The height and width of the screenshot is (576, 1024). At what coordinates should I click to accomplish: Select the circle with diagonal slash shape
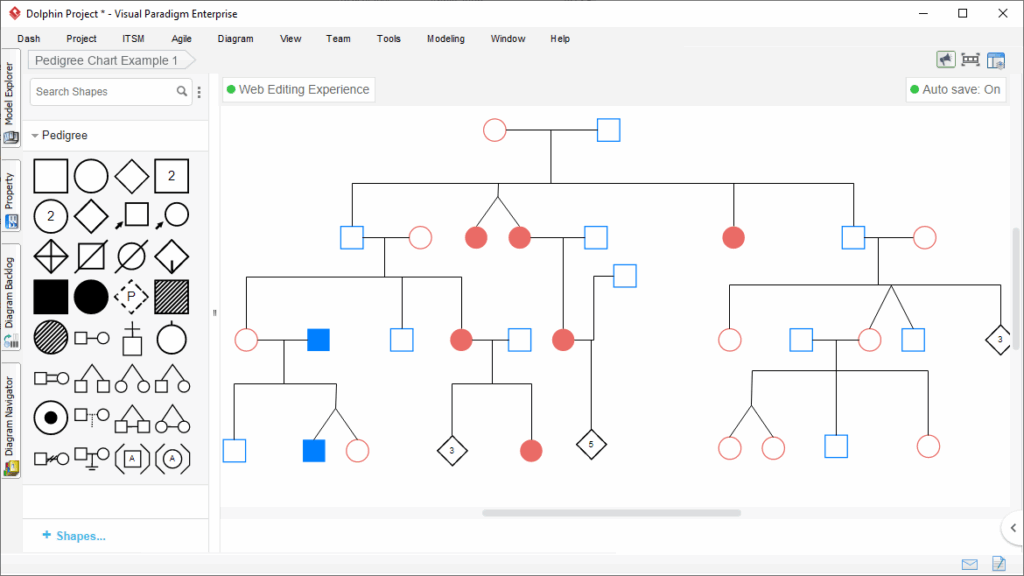[x=131, y=256]
